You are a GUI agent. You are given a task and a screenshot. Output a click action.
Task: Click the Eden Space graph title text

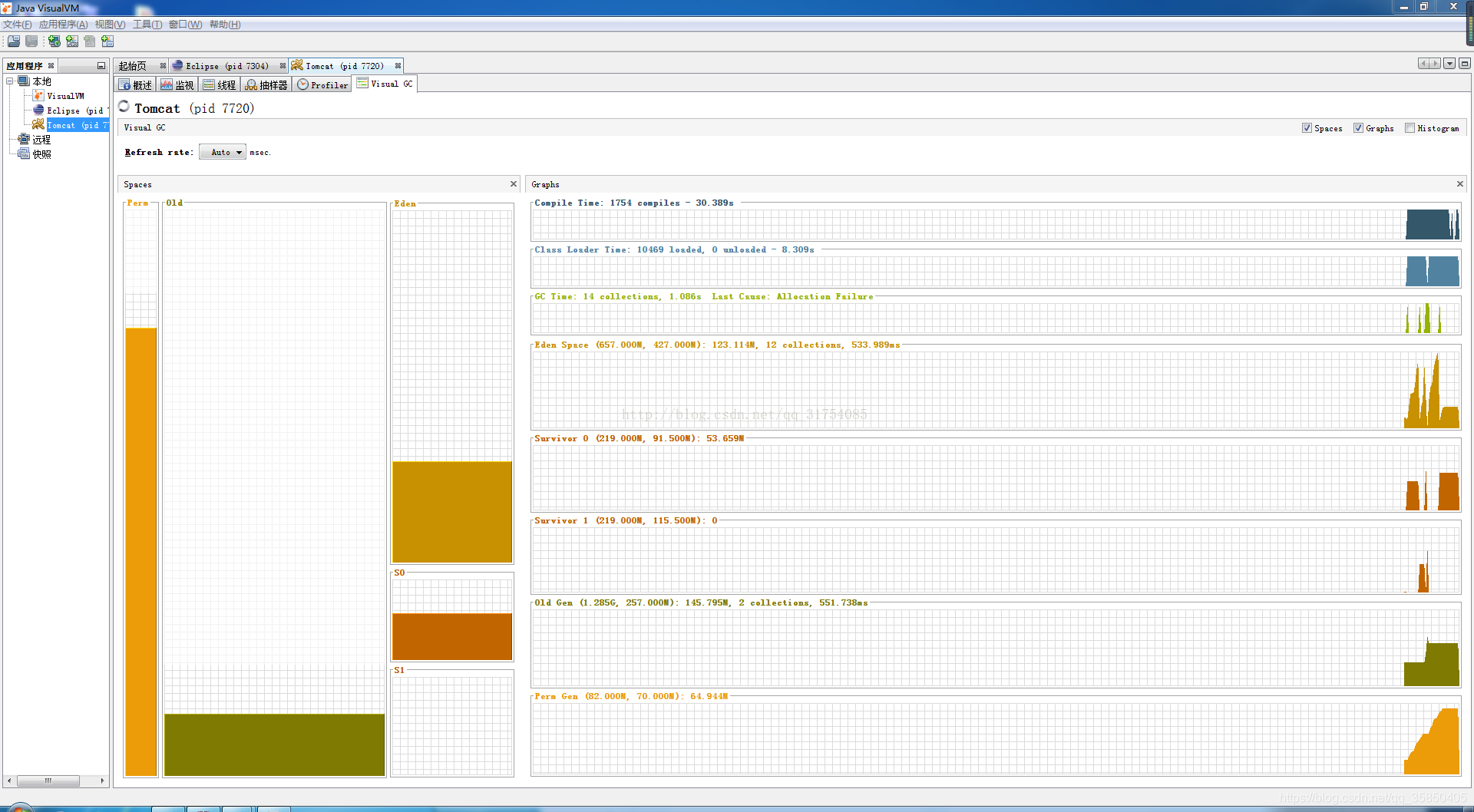pyautogui.click(x=717, y=345)
